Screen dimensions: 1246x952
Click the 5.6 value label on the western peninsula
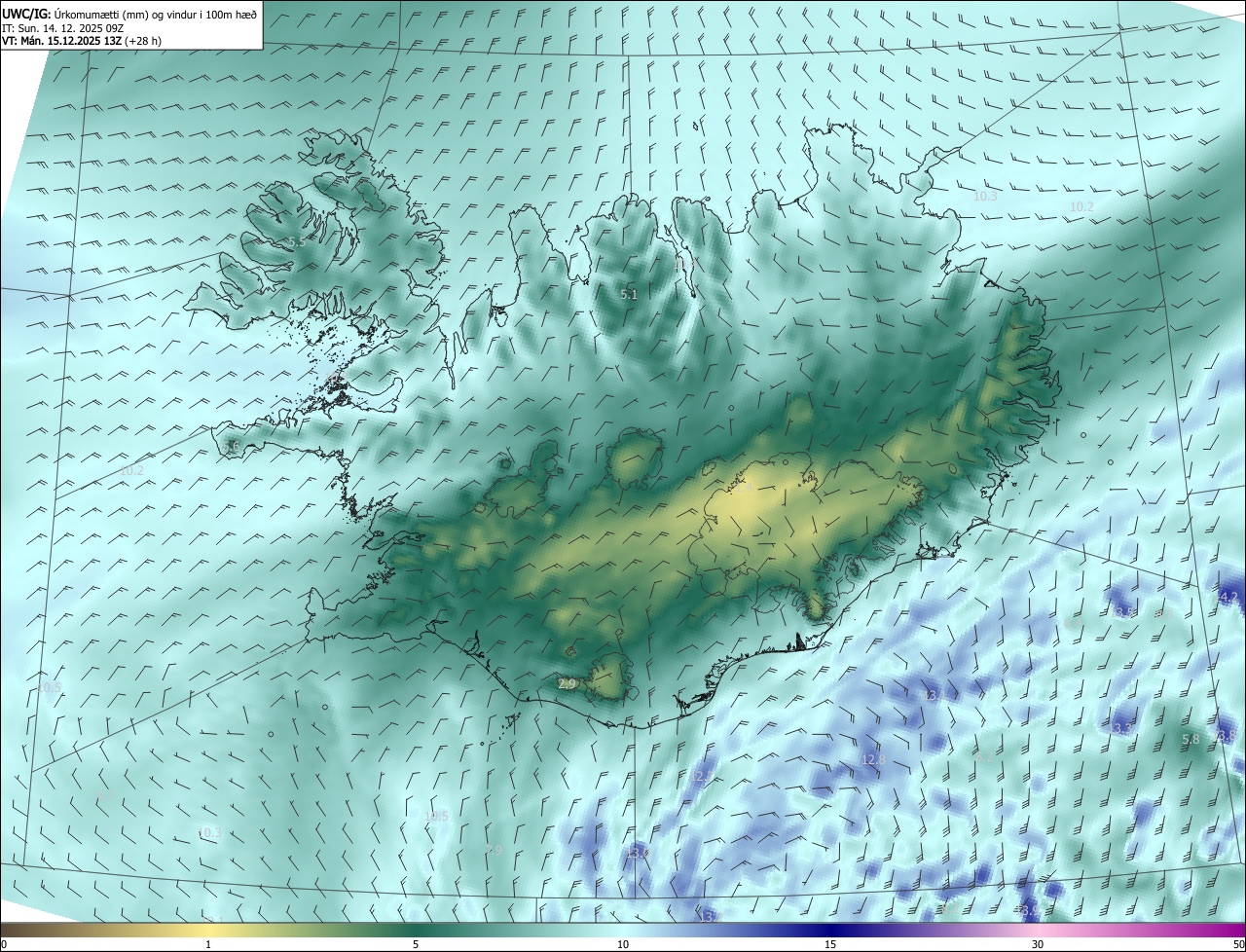232,447
